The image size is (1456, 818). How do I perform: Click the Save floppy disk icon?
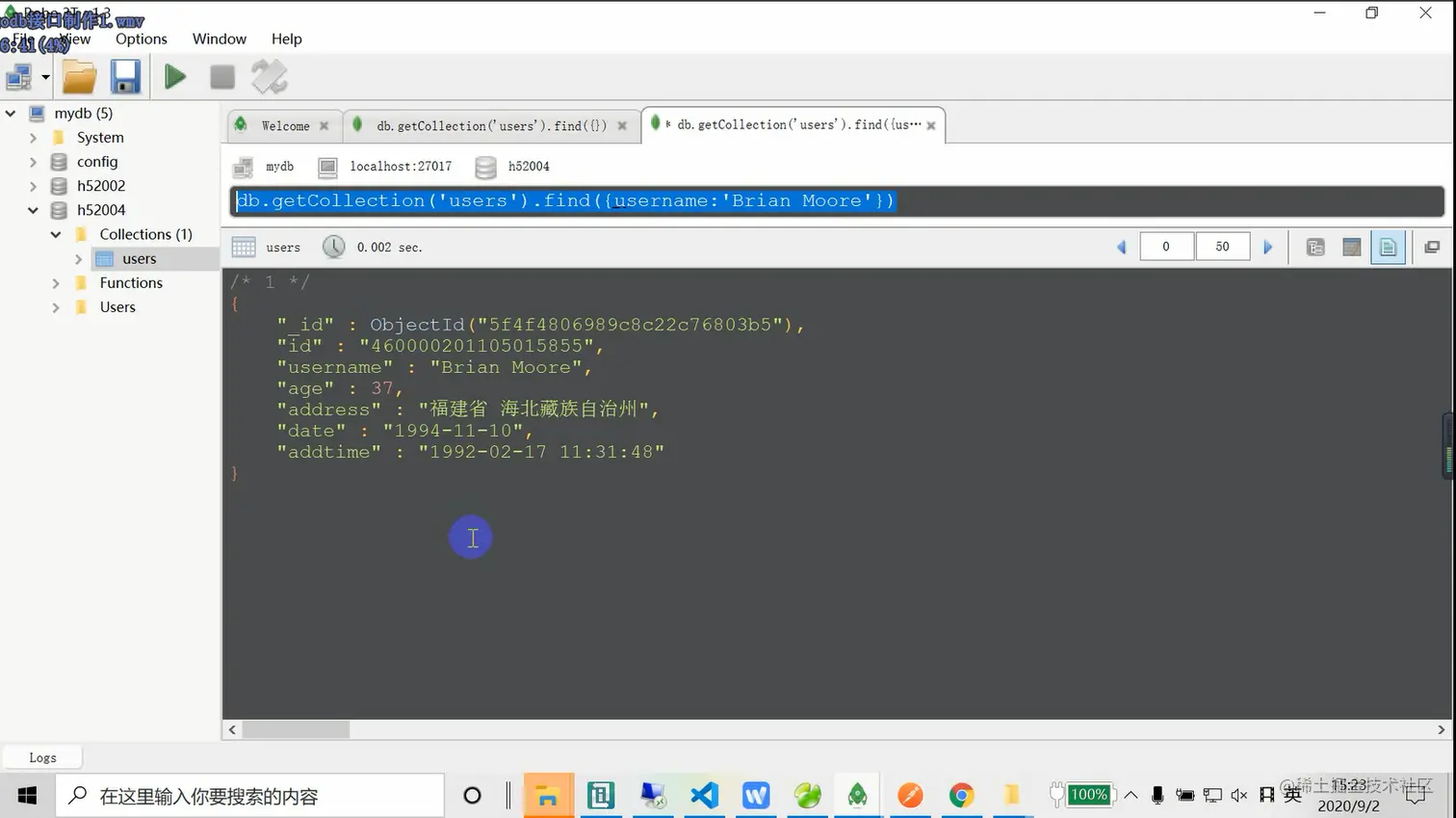coord(125,77)
